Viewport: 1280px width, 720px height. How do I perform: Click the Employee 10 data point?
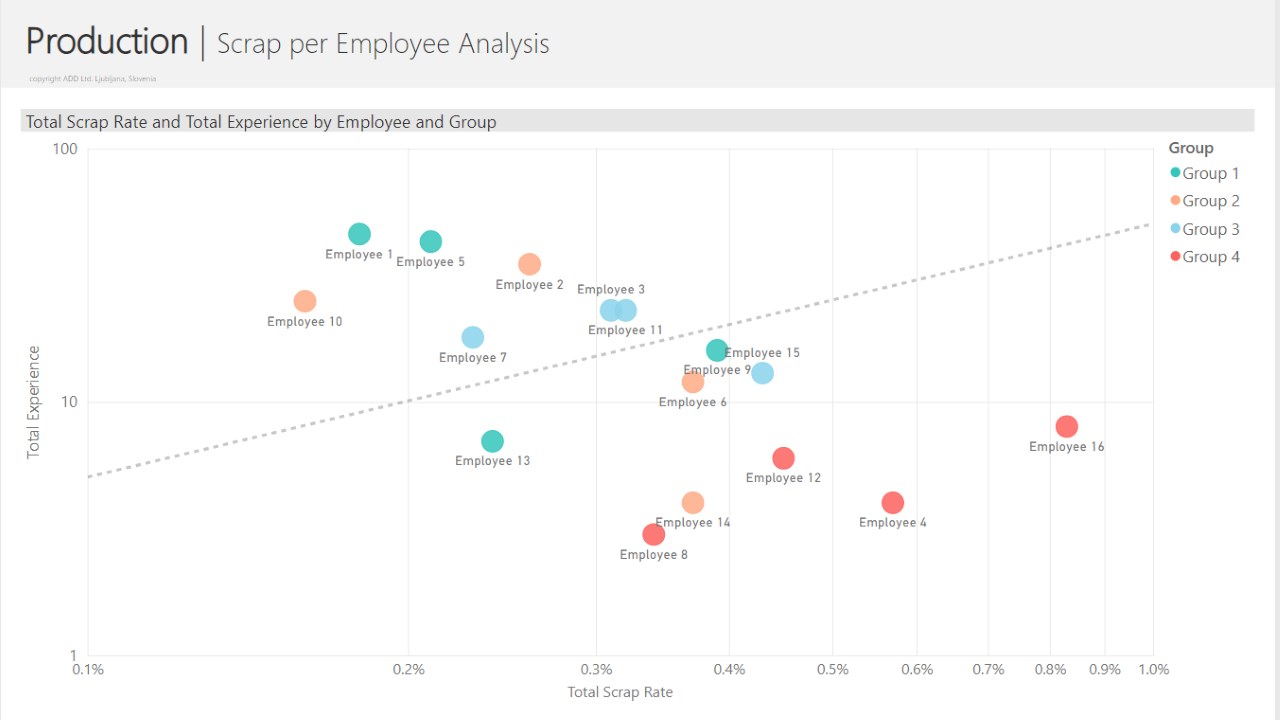pos(305,301)
